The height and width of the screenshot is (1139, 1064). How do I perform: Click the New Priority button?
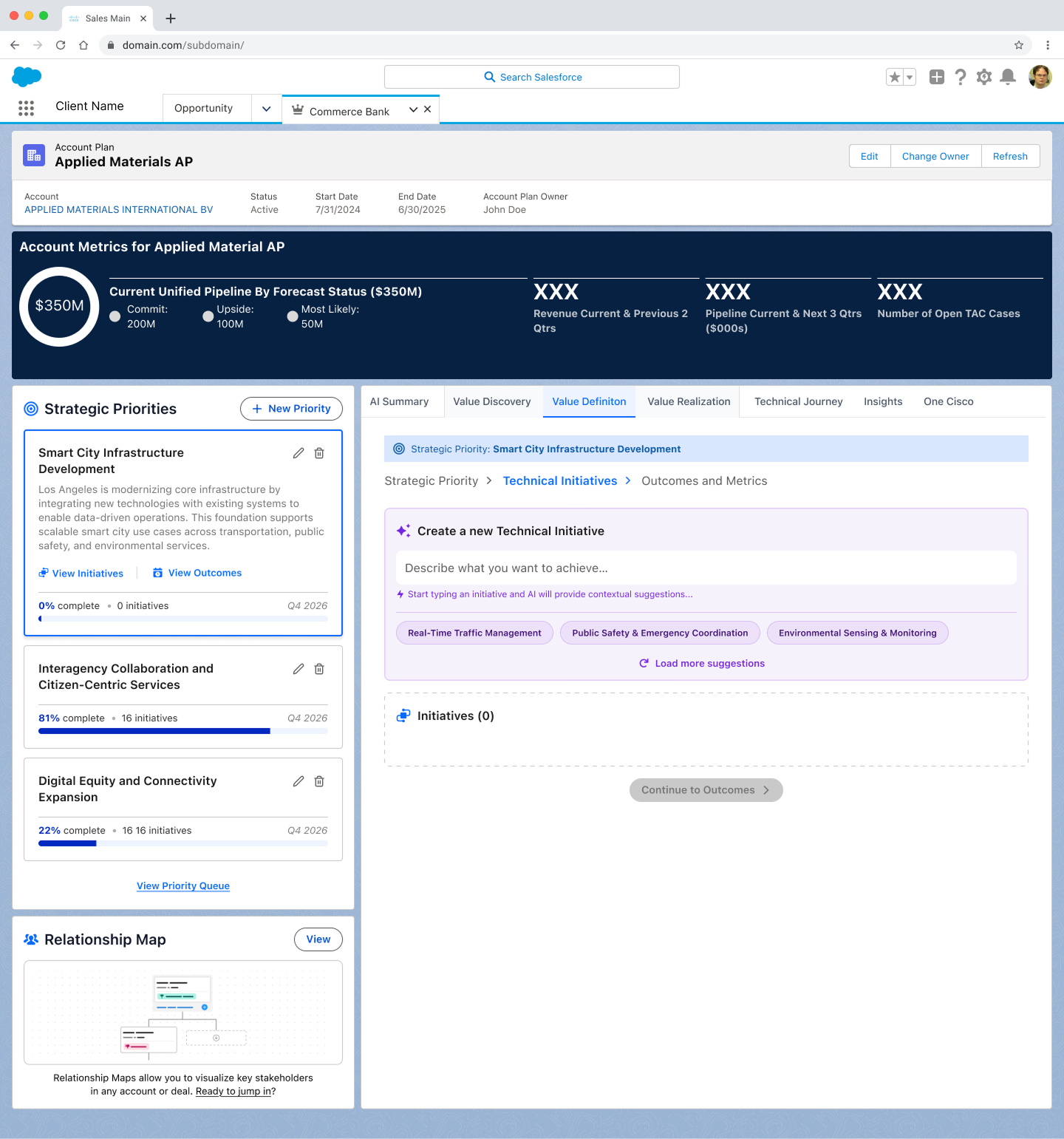291,409
